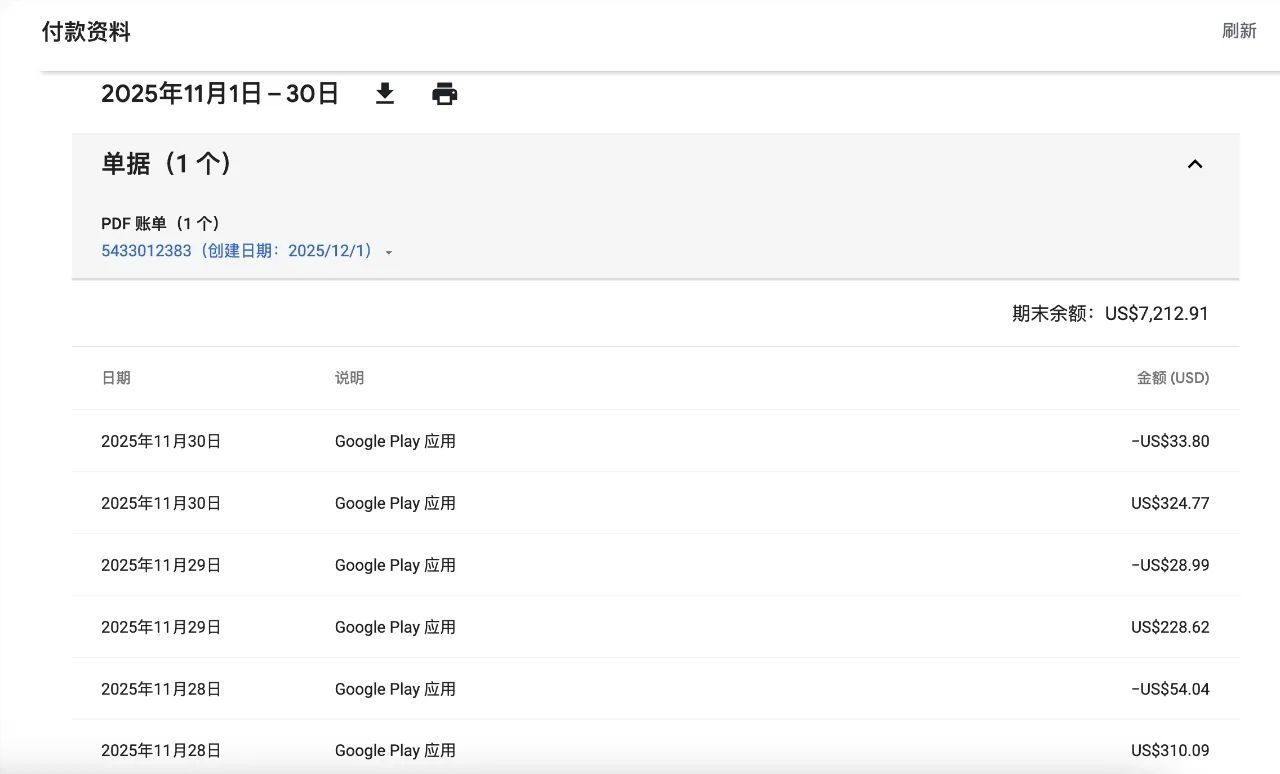Click the 2025年11月1日–30日 date range heading
Image resolution: width=1280 pixels, height=774 pixels.
point(220,94)
